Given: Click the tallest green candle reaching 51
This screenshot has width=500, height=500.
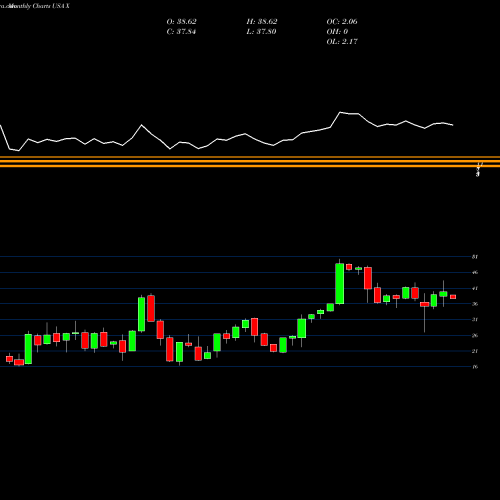Looking at the screenshot, I should [x=340, y=284].
